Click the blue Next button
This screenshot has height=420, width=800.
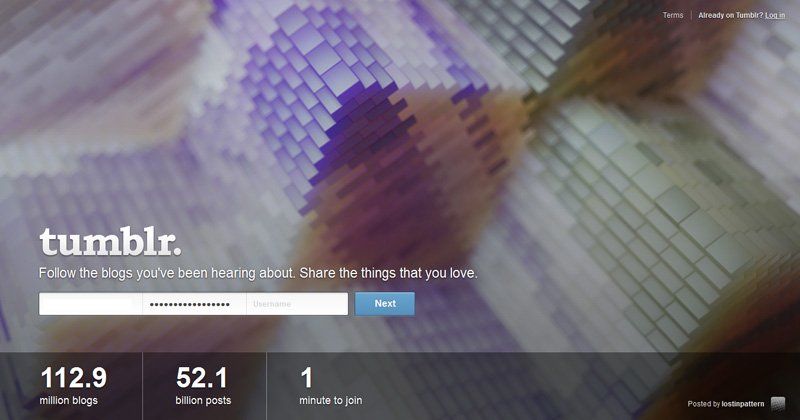[385, 304]
